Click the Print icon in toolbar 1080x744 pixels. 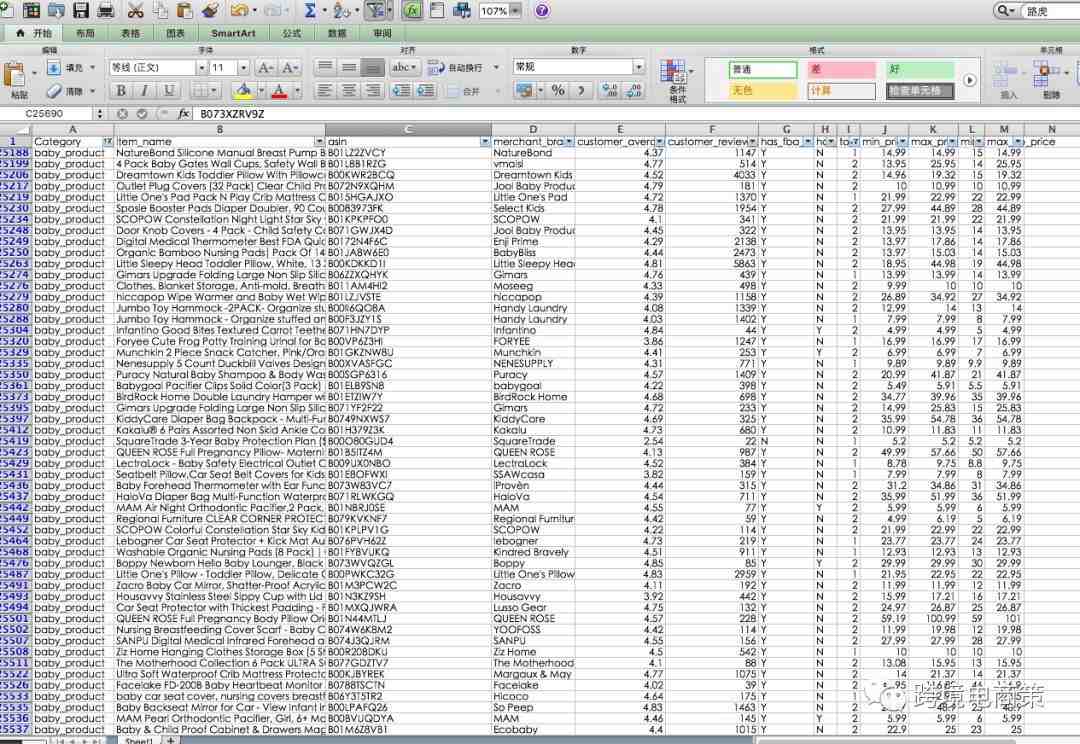click(105, 10)
